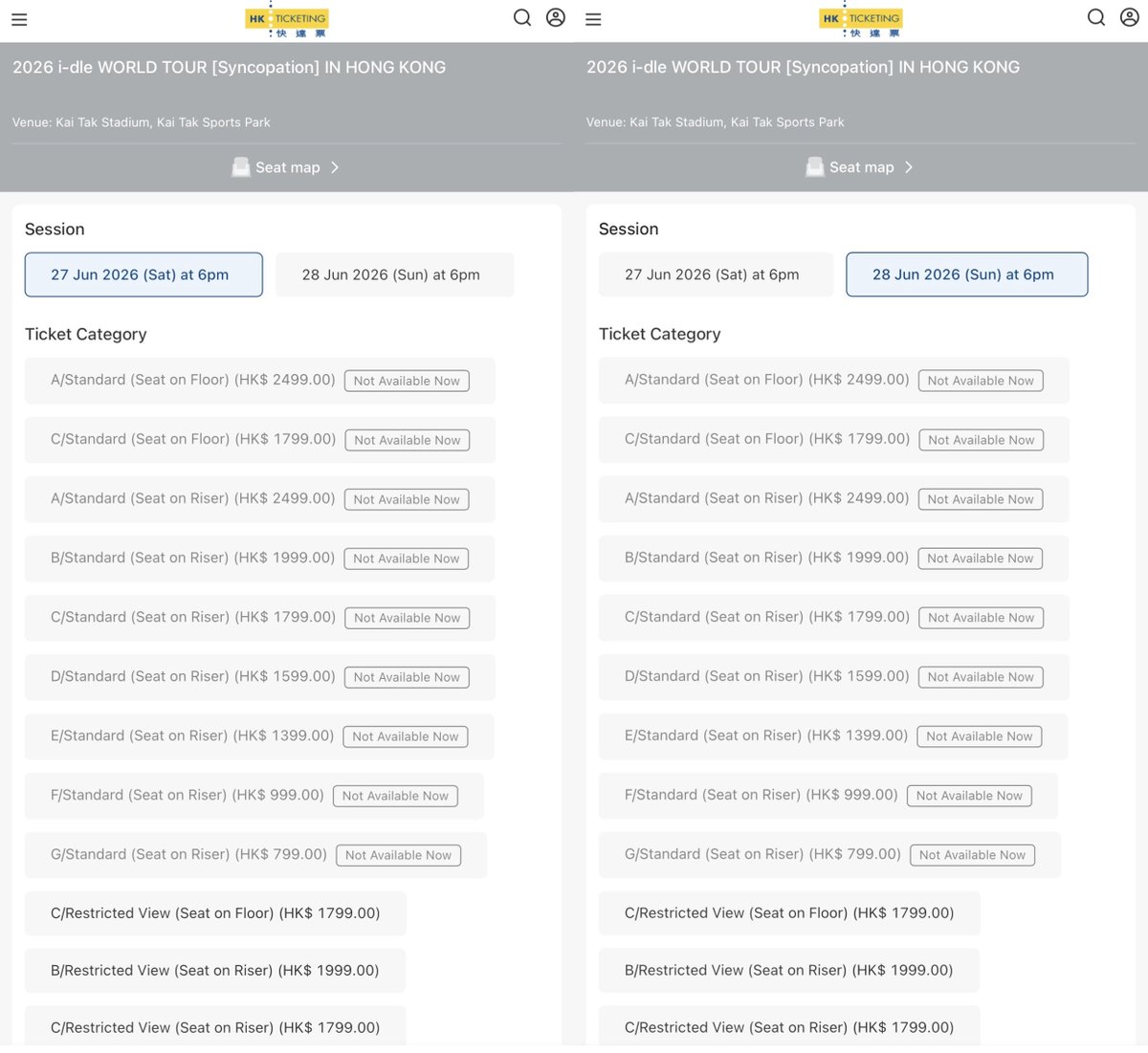
Task: Expand Seat map chevron in left panel
Action: [x=335, y=167]
